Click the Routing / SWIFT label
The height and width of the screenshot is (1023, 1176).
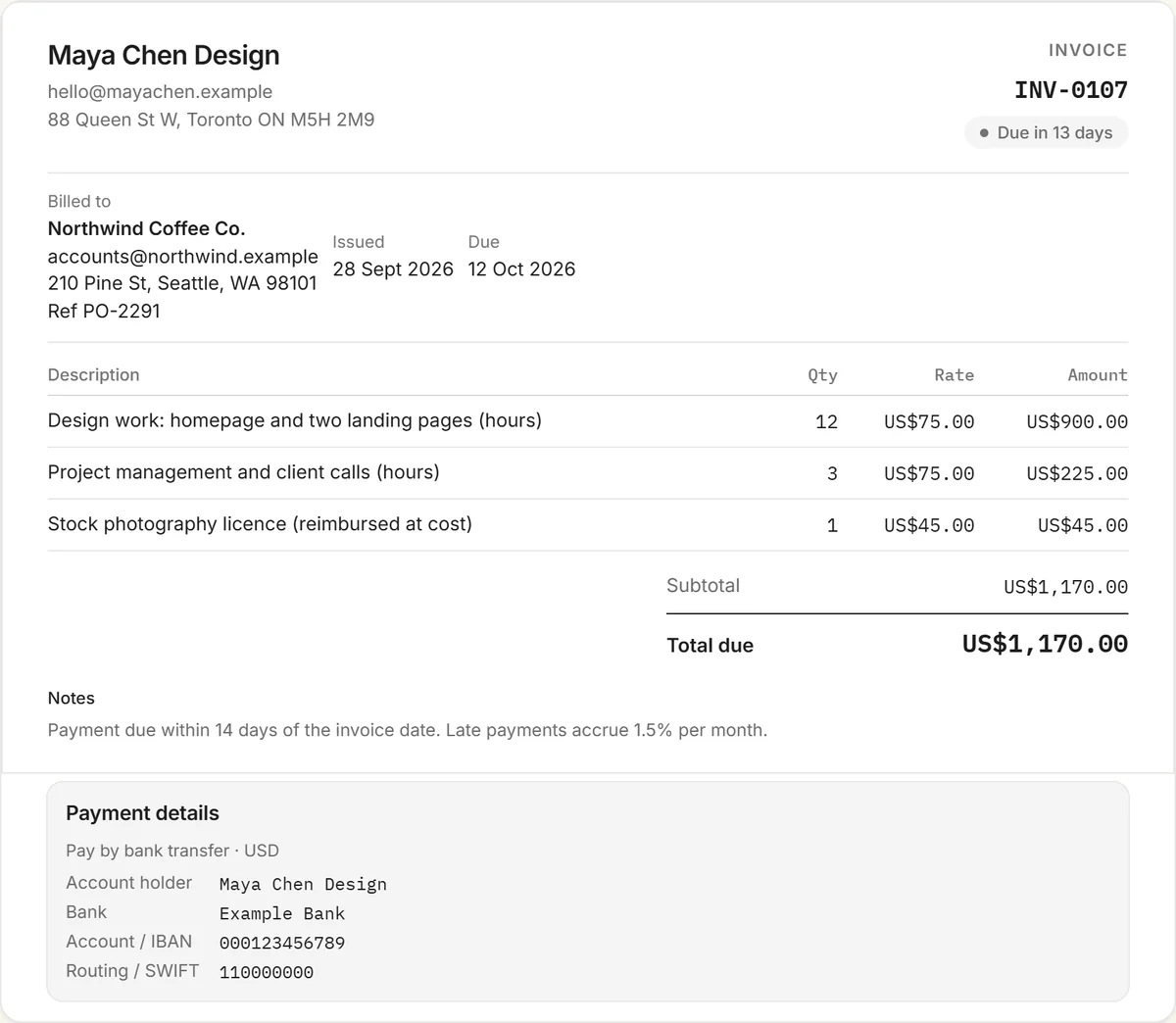click(x=132, y=971)
